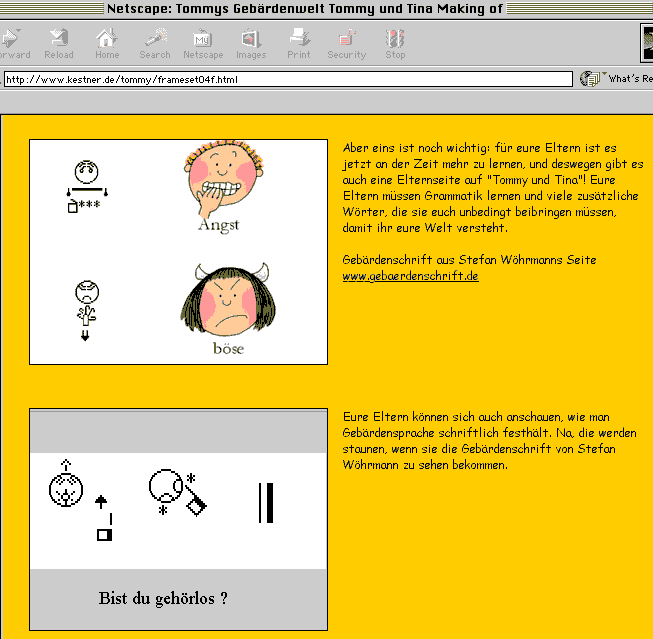Show Security information
The image size is (653, 639).
pos(346,44)
